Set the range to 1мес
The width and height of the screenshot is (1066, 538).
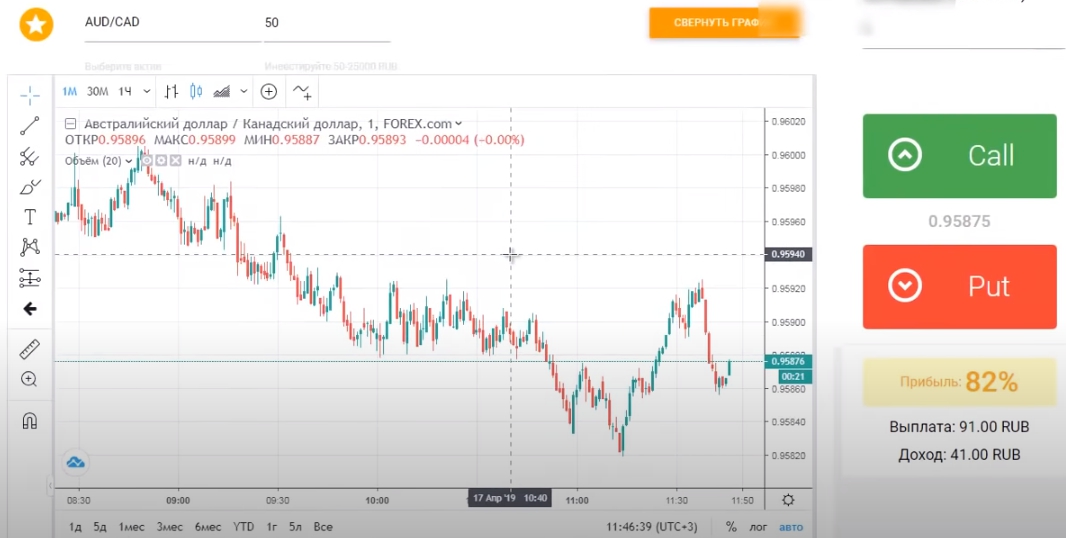[x=131, y=526]
